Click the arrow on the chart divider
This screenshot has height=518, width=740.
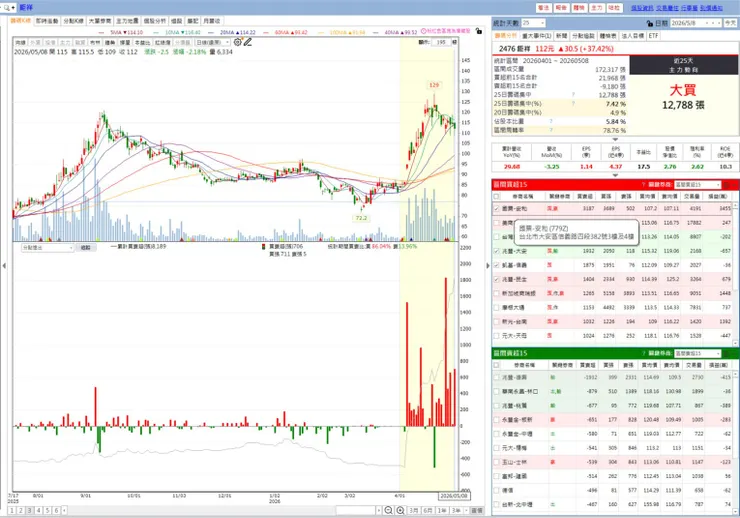pyautogui.click(x=488, y=266)
